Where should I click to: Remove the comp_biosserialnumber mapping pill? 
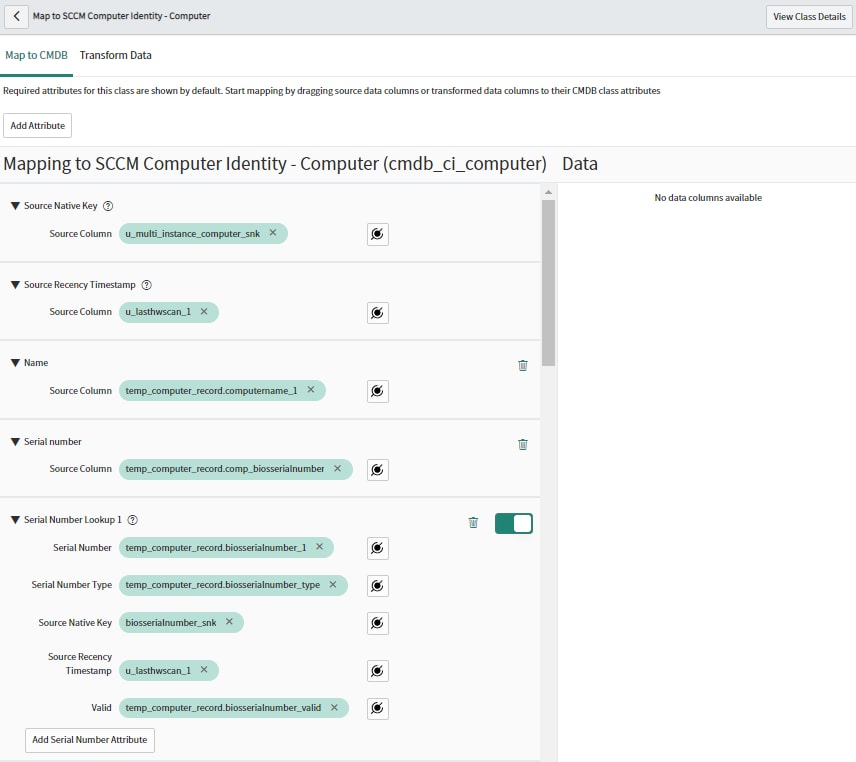[x=337, y=468]
